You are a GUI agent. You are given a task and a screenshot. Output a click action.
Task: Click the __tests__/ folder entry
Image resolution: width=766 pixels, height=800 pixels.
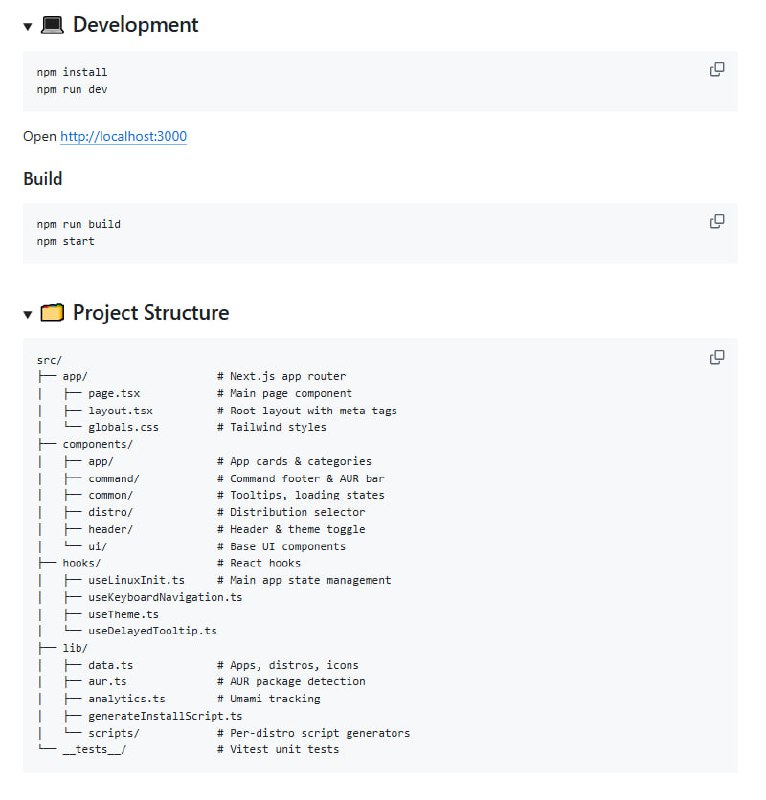point(92,750)
